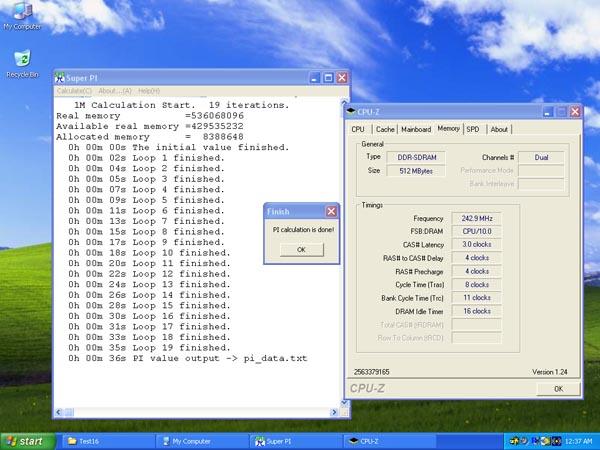Click the OK button in CPU-Z
Image resolution: width=600 pixels, height=450 pixels.
[558, 389]
